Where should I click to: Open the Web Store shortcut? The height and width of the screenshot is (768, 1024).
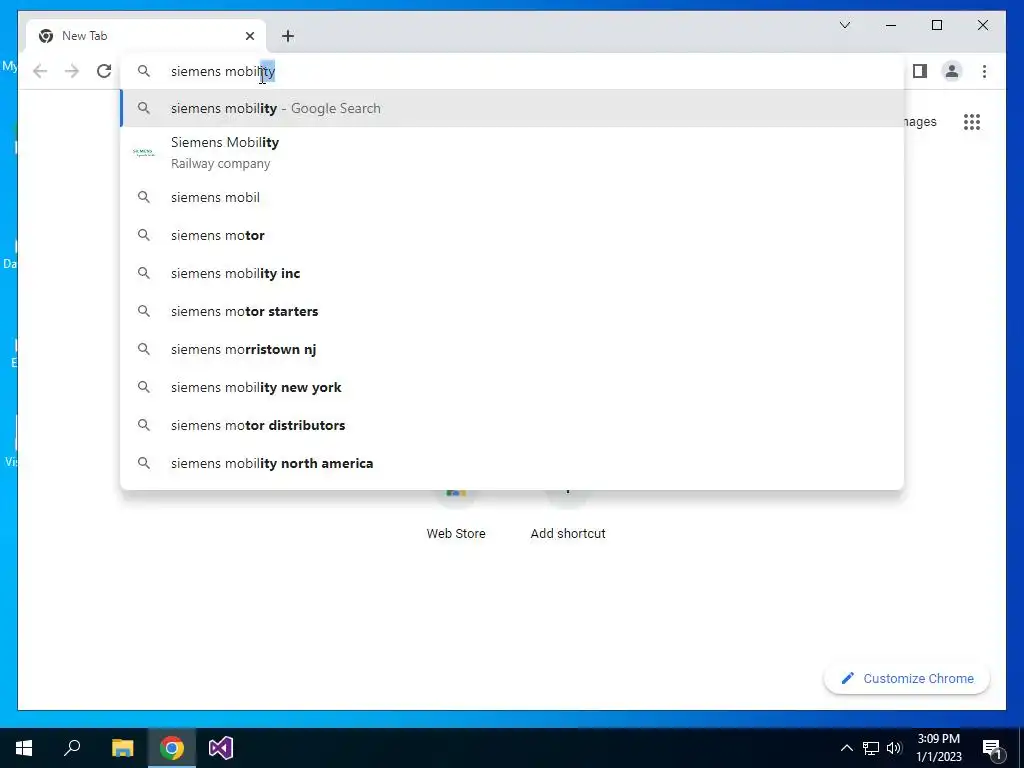456,514
